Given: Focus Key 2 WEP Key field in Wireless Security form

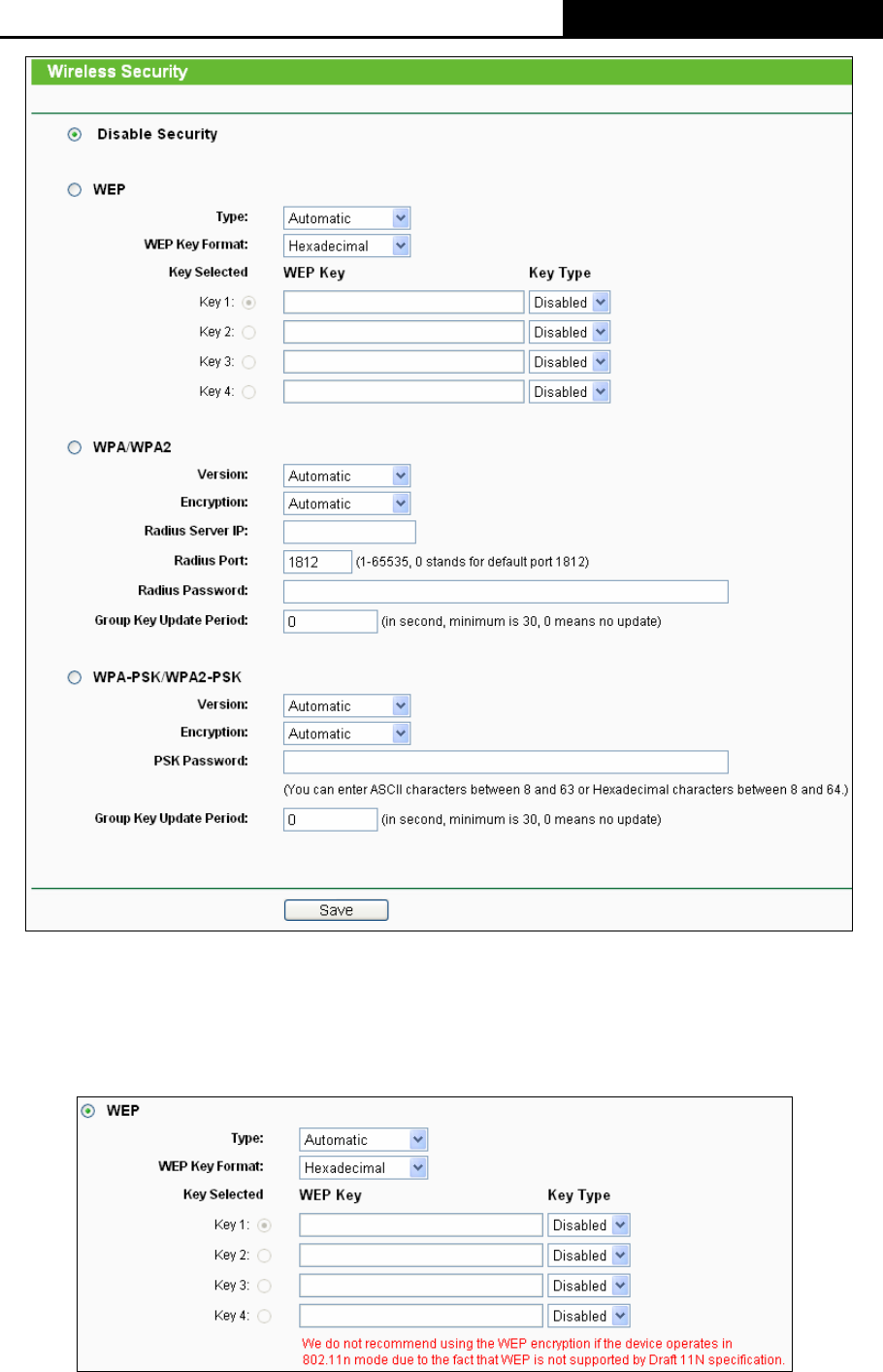Looking at the screenshot, I should 404,332.
